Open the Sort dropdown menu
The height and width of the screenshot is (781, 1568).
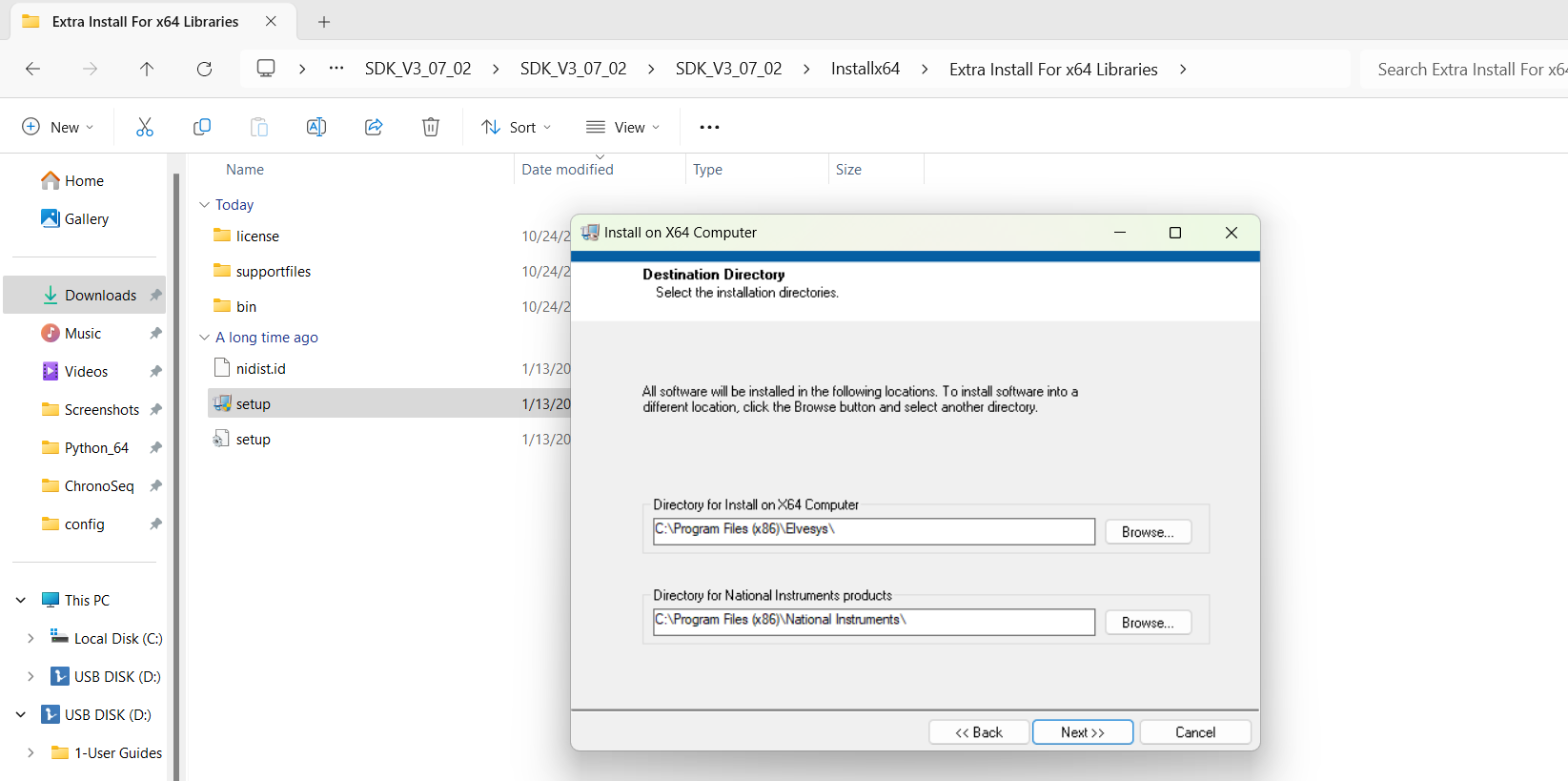[517, 127]
